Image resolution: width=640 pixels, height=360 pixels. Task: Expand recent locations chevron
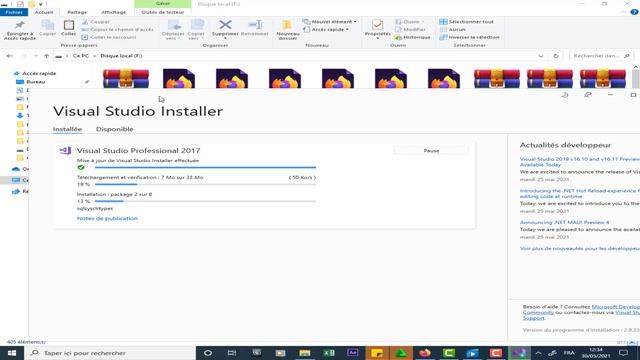pos(36,56)
